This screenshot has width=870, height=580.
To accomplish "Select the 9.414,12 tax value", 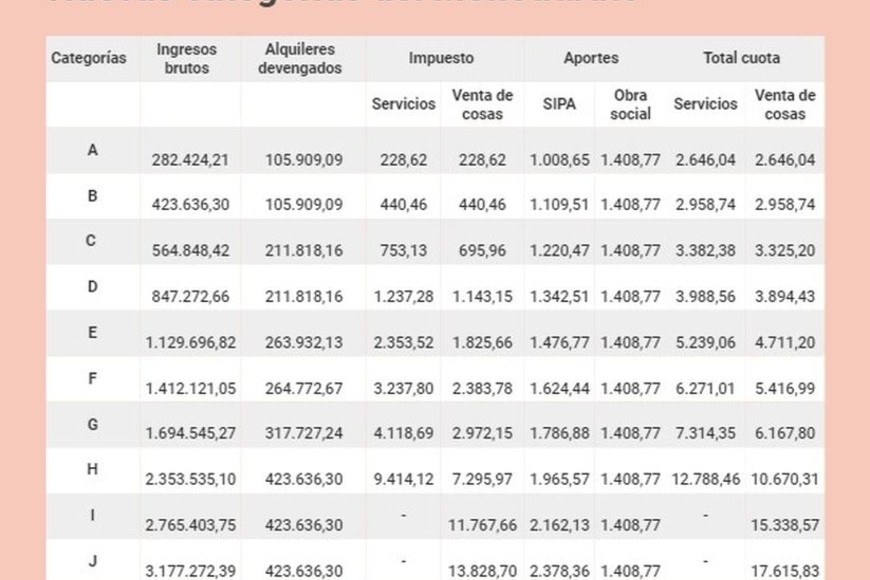I will pyautogui.click(x=403, y=479).
